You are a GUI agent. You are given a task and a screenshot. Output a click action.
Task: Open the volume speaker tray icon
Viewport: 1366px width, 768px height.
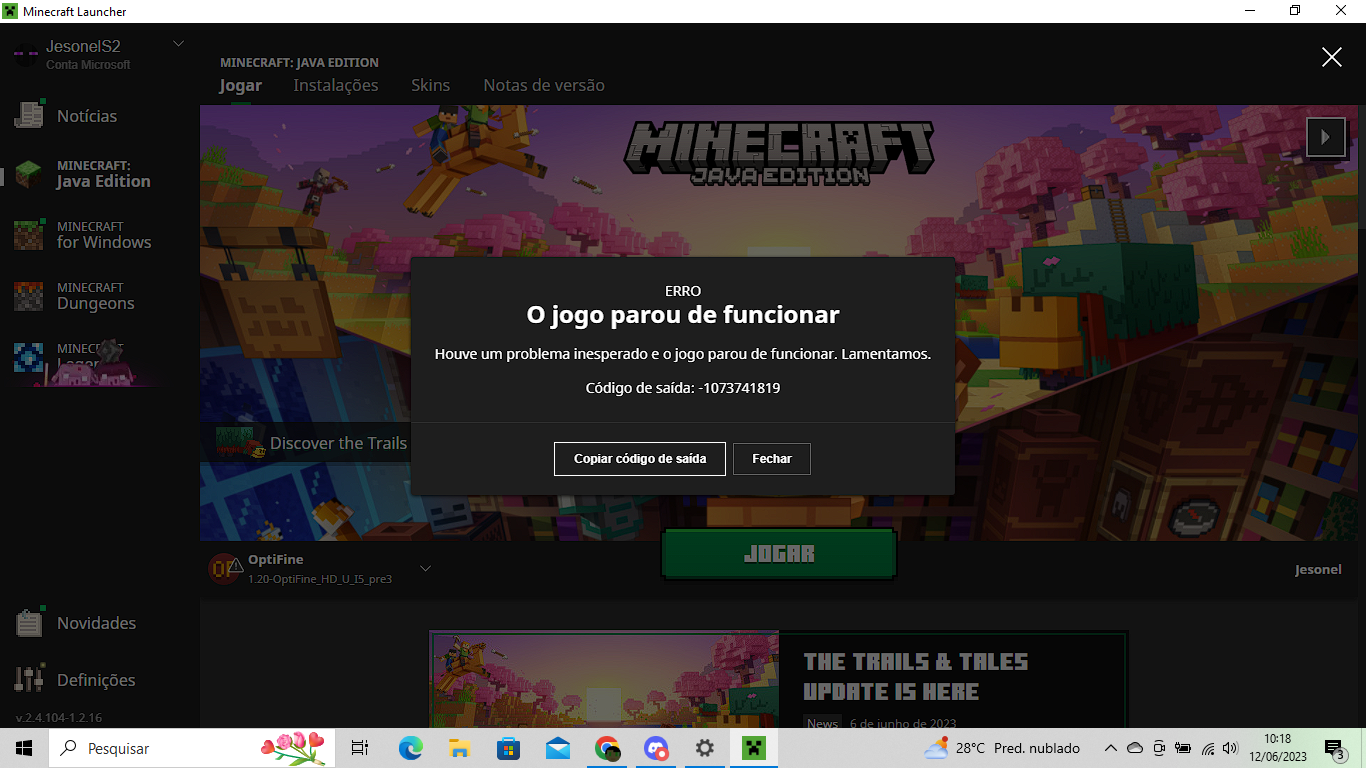(1230, 748)
